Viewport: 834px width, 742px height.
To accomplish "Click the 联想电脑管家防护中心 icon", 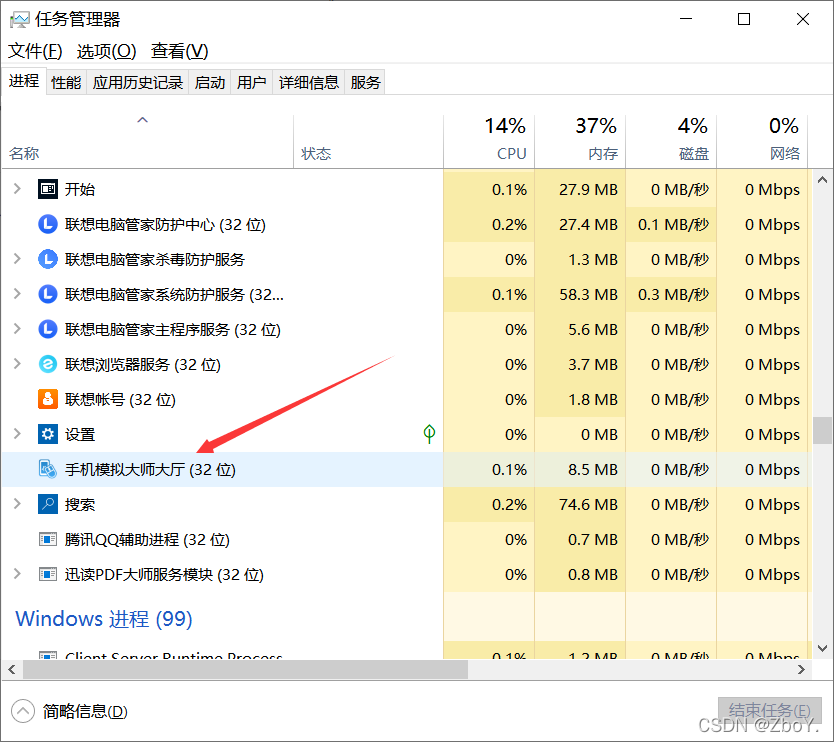I will tap(48, 224).
